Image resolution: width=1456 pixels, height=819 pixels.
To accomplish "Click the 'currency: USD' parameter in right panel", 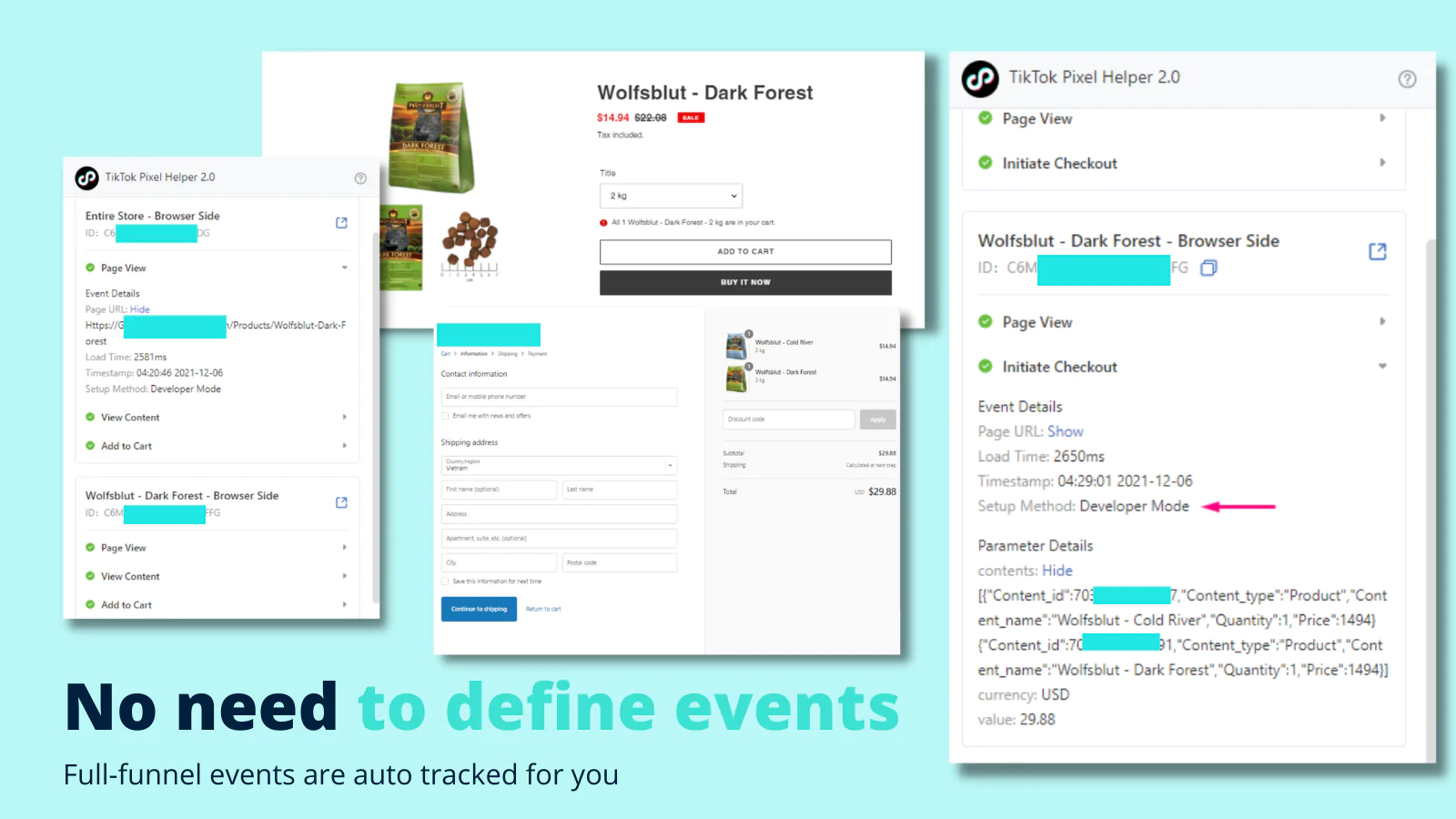I will click(1024, 694).
